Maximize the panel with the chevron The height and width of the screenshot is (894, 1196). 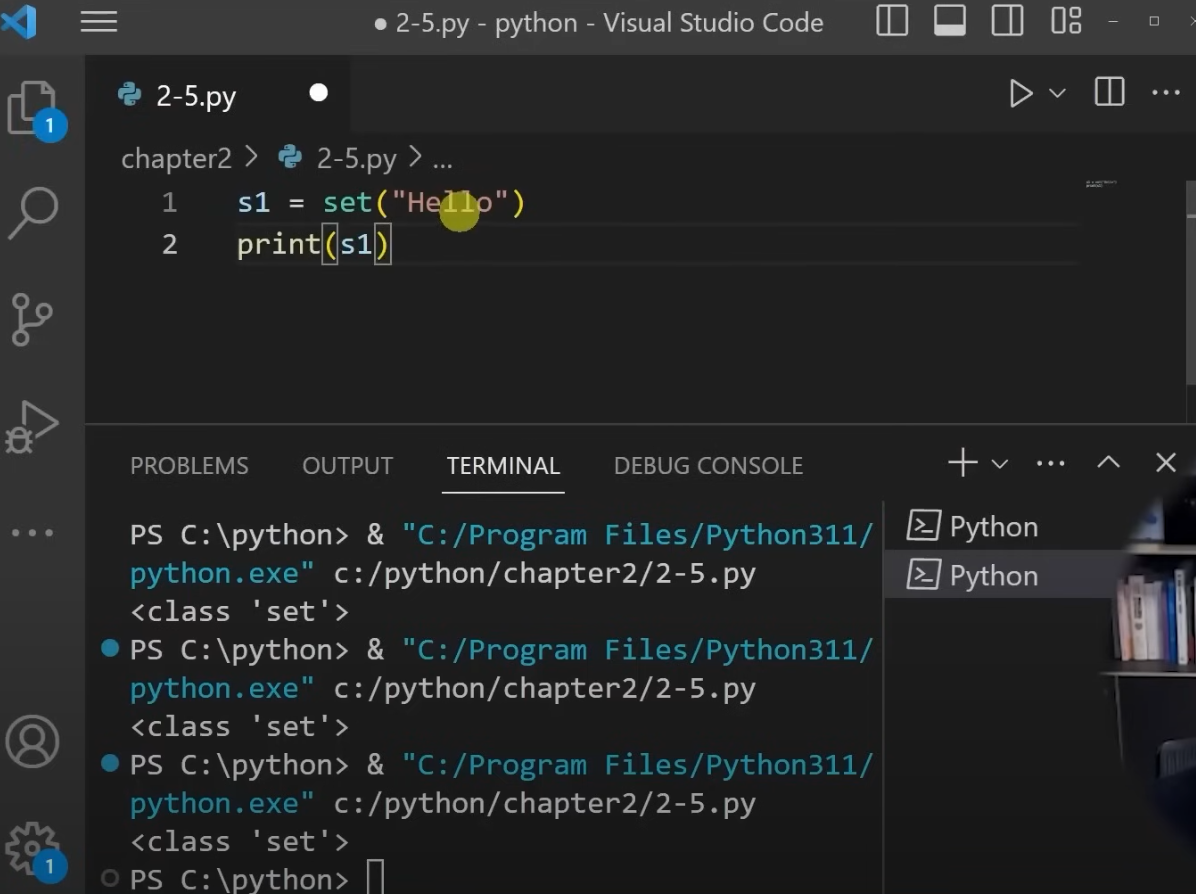tap(1108, 462)
